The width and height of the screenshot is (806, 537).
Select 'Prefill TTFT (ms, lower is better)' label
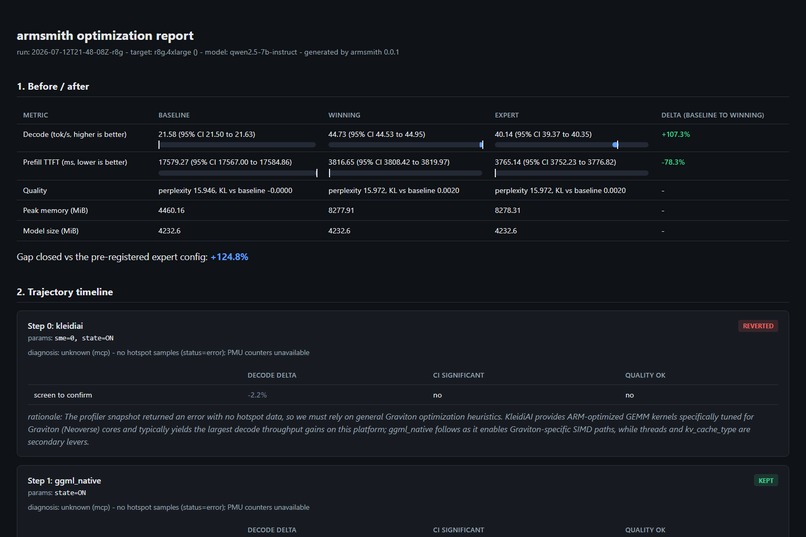(x=75, y=162)
